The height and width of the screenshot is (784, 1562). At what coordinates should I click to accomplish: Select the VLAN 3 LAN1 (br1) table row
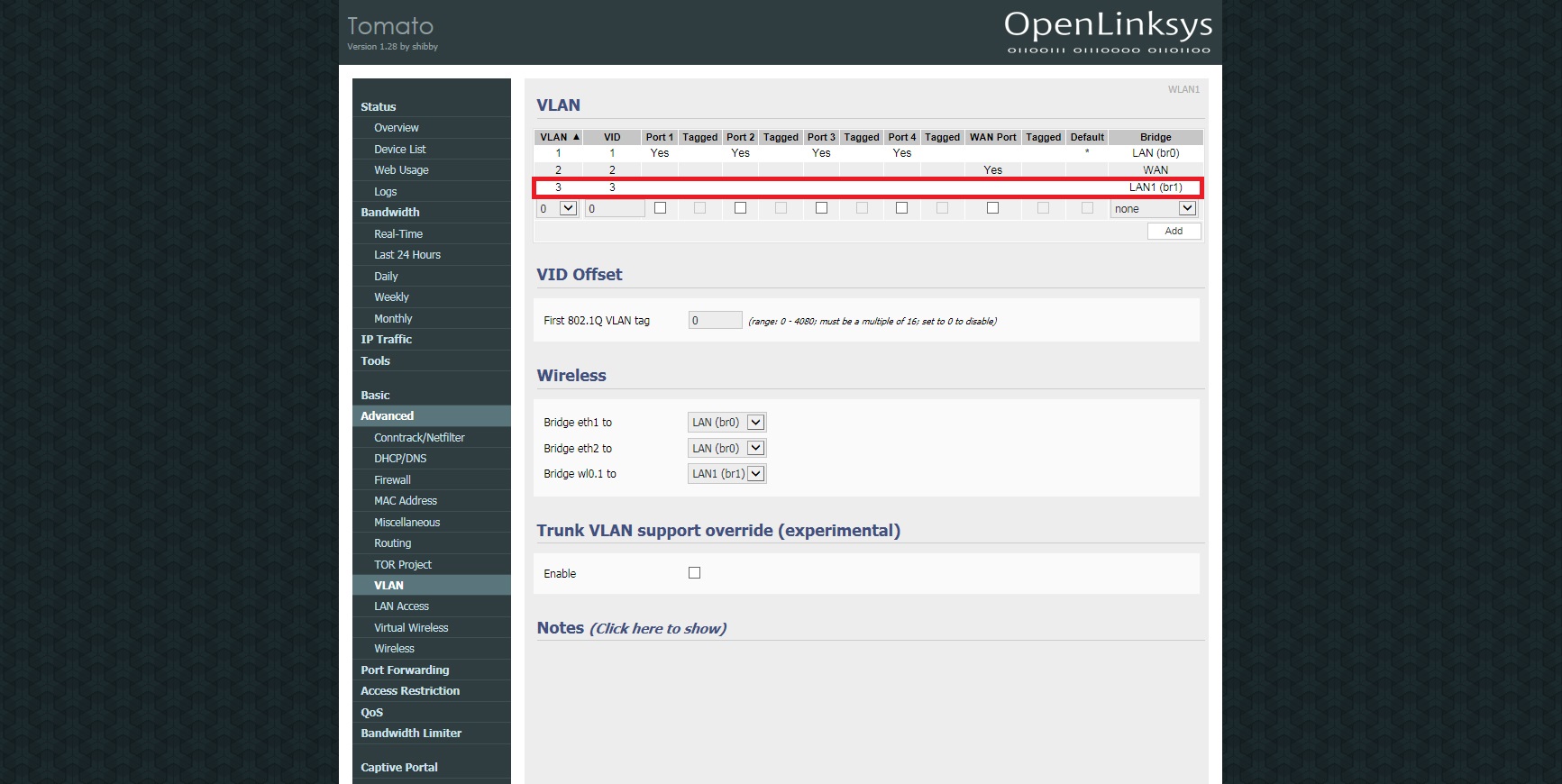[868, 187]
